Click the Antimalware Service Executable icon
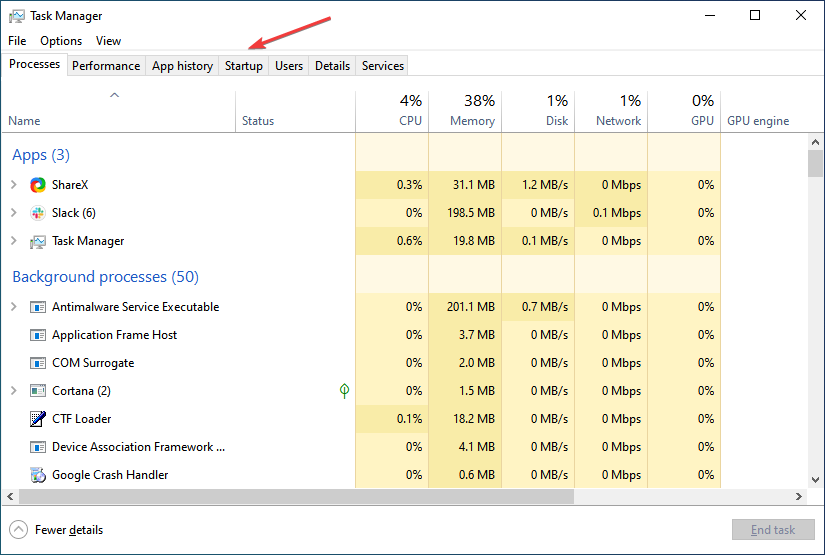Viewport: 825px width, 555px height. click(38, 307)
